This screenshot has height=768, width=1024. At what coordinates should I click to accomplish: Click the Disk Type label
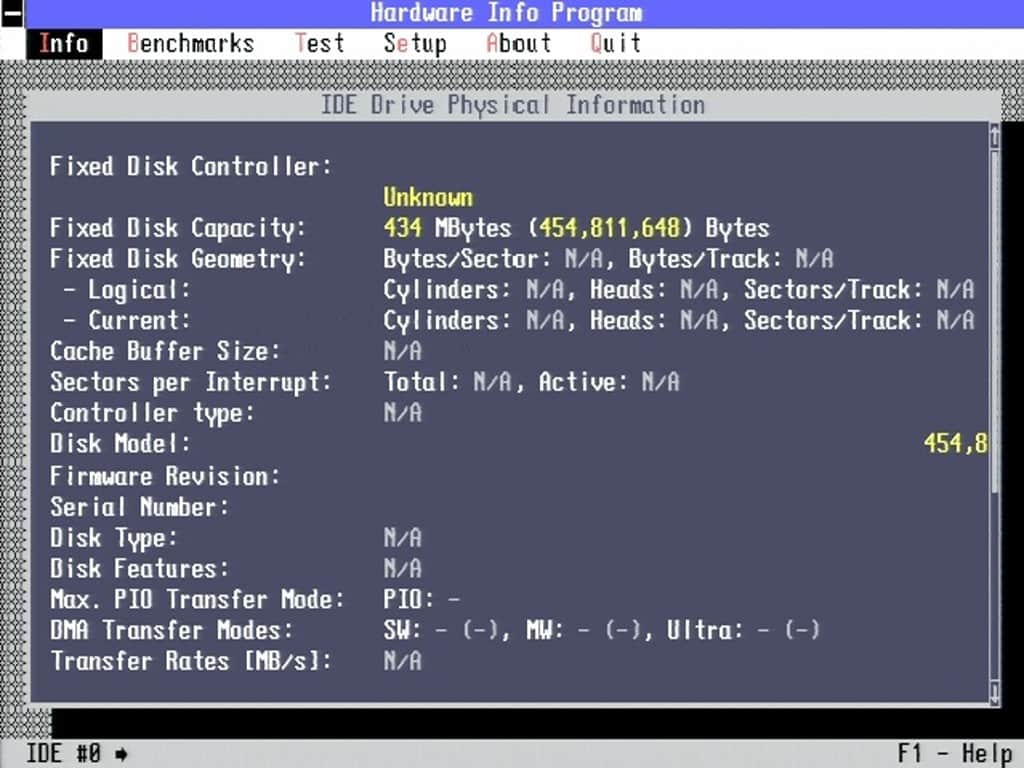(114, 539)
